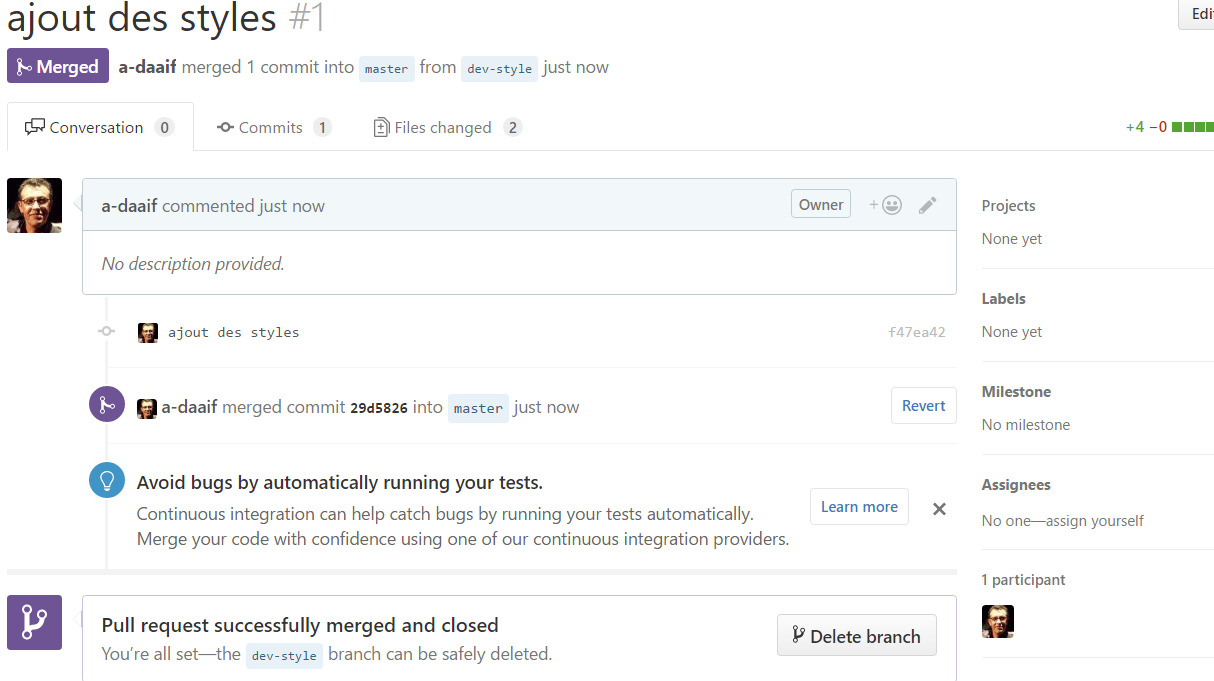The image size is (1214, 681).
Task: Open merged commit 29d5826 link
Action: pyautogui.click(x=378, y=408)
